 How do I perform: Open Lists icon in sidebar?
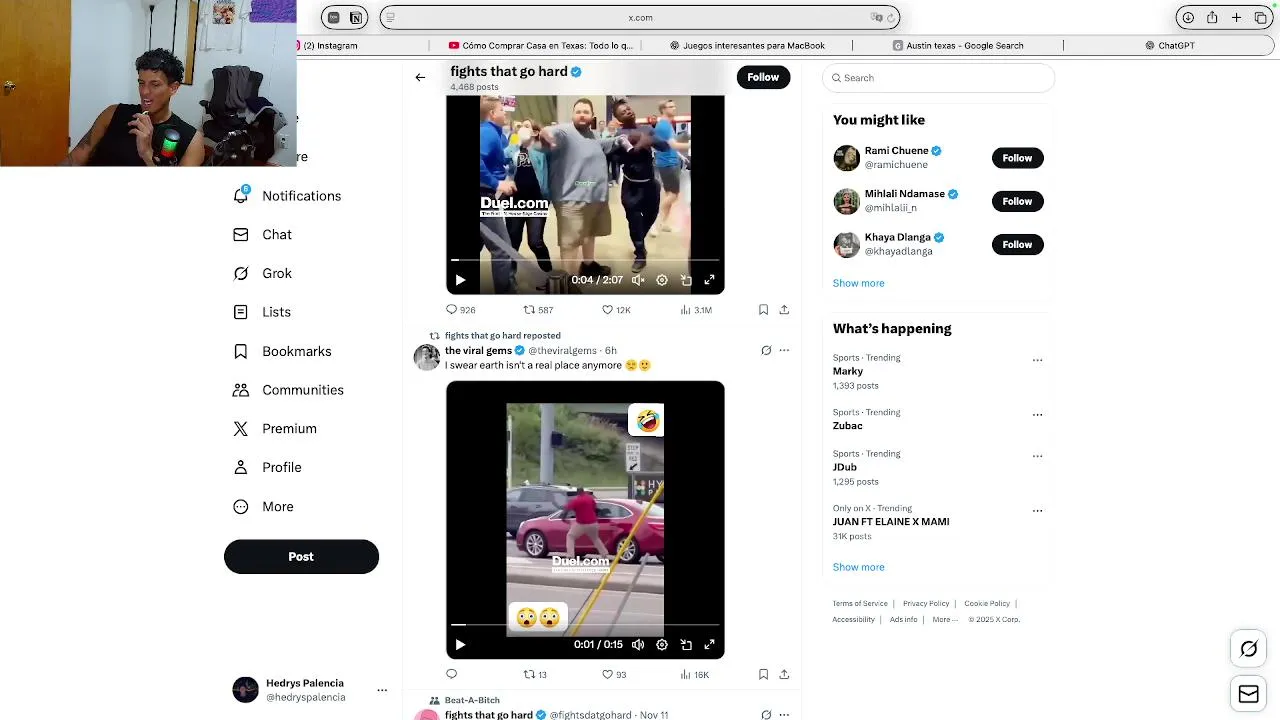tap(241, 312)
